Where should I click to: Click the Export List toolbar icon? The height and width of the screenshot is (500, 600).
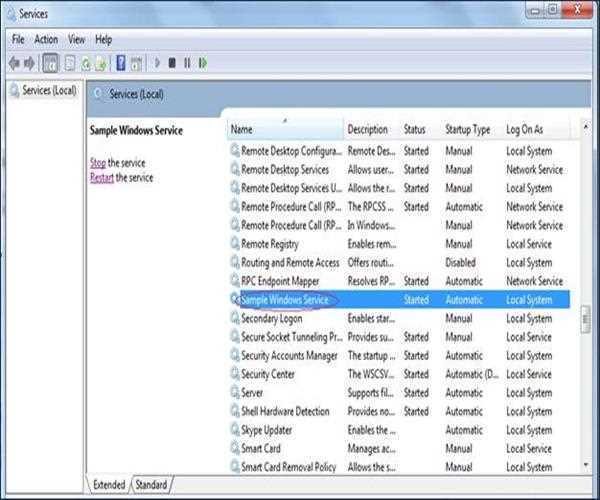click(x=101, y=64)
